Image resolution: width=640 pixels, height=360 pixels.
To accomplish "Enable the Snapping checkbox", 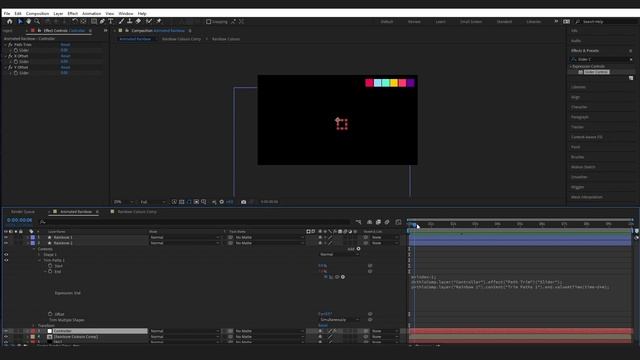I will [x=209, y=22].
